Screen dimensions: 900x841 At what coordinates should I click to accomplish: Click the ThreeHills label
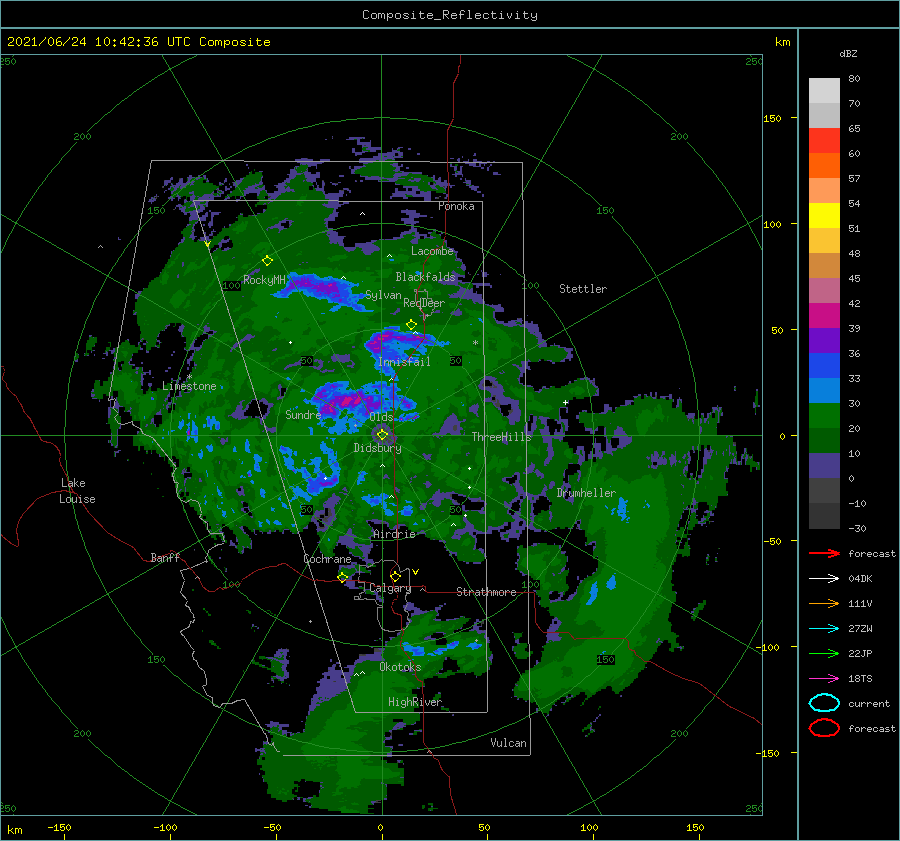pyautogui.click(x=502, y=437)
